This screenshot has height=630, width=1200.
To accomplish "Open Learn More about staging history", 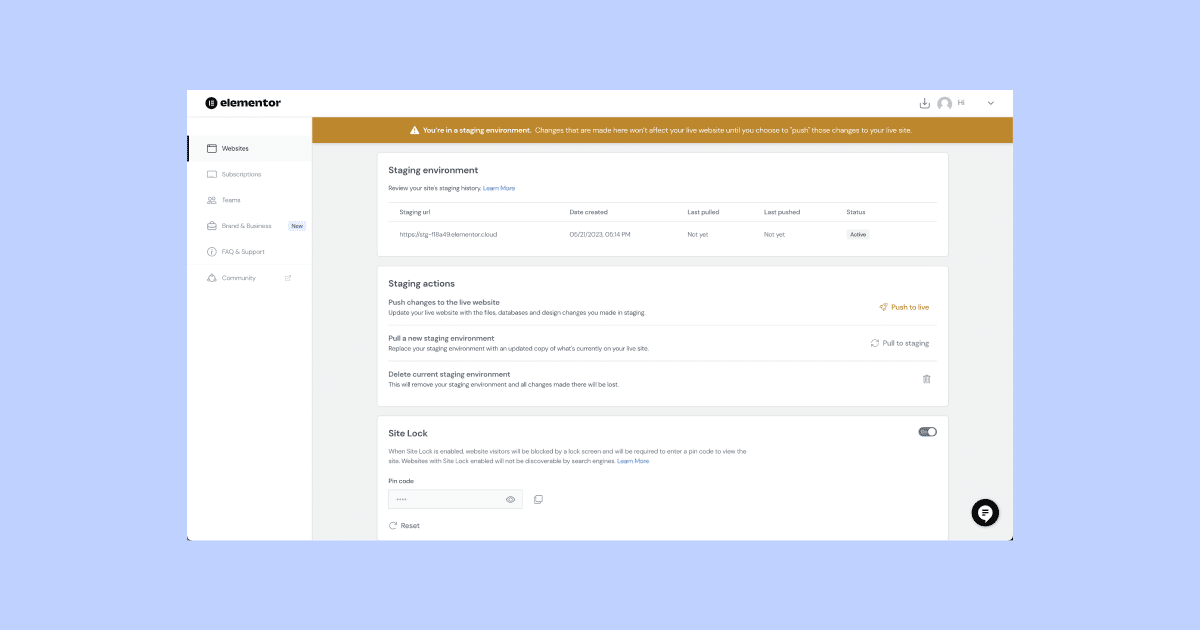I will (499, 187).
